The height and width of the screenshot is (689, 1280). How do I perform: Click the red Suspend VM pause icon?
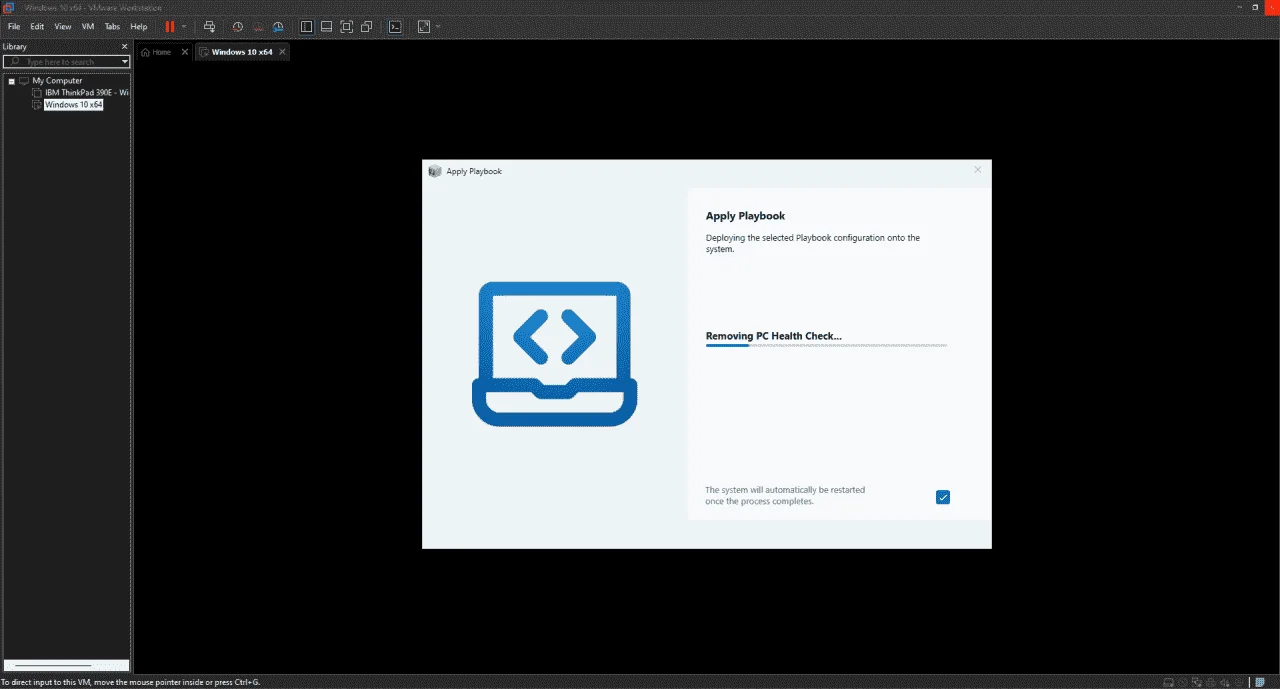tap(170, 27)
